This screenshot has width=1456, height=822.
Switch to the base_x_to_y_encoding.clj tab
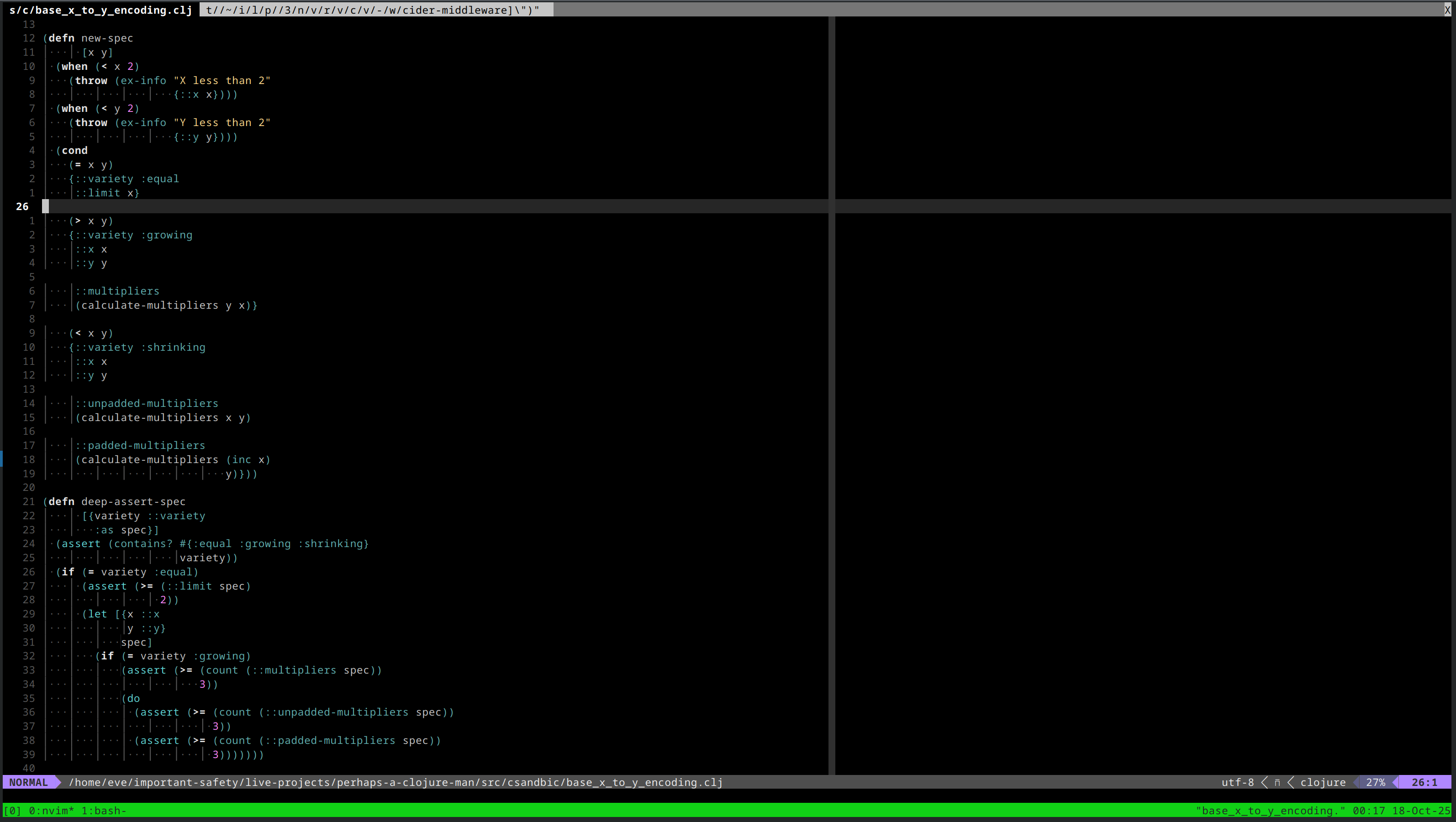(x=100, y=10)
